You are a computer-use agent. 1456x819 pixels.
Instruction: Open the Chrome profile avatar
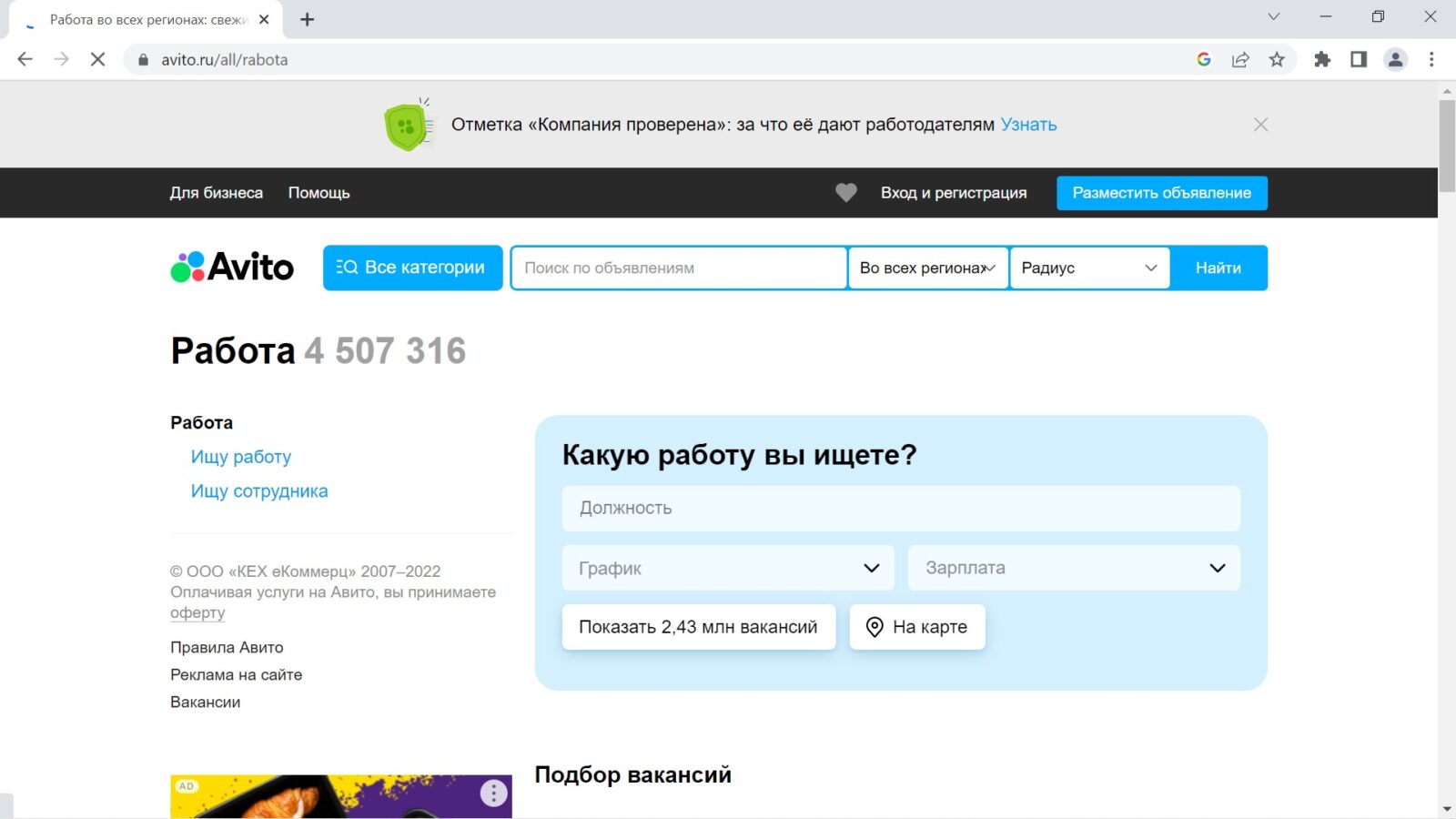tap(1395, 60)
